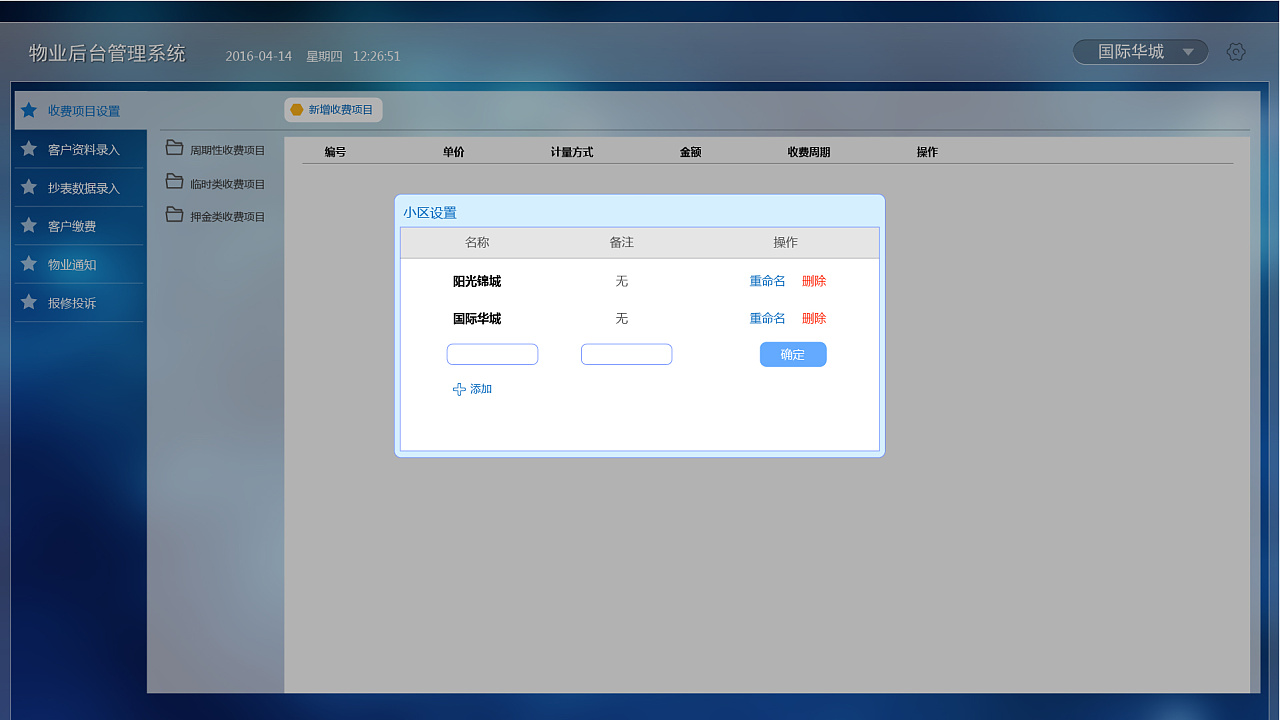1280x720 pixels.
Task: Select 报修投诉 in the sidebar
Action: (80, 302)
